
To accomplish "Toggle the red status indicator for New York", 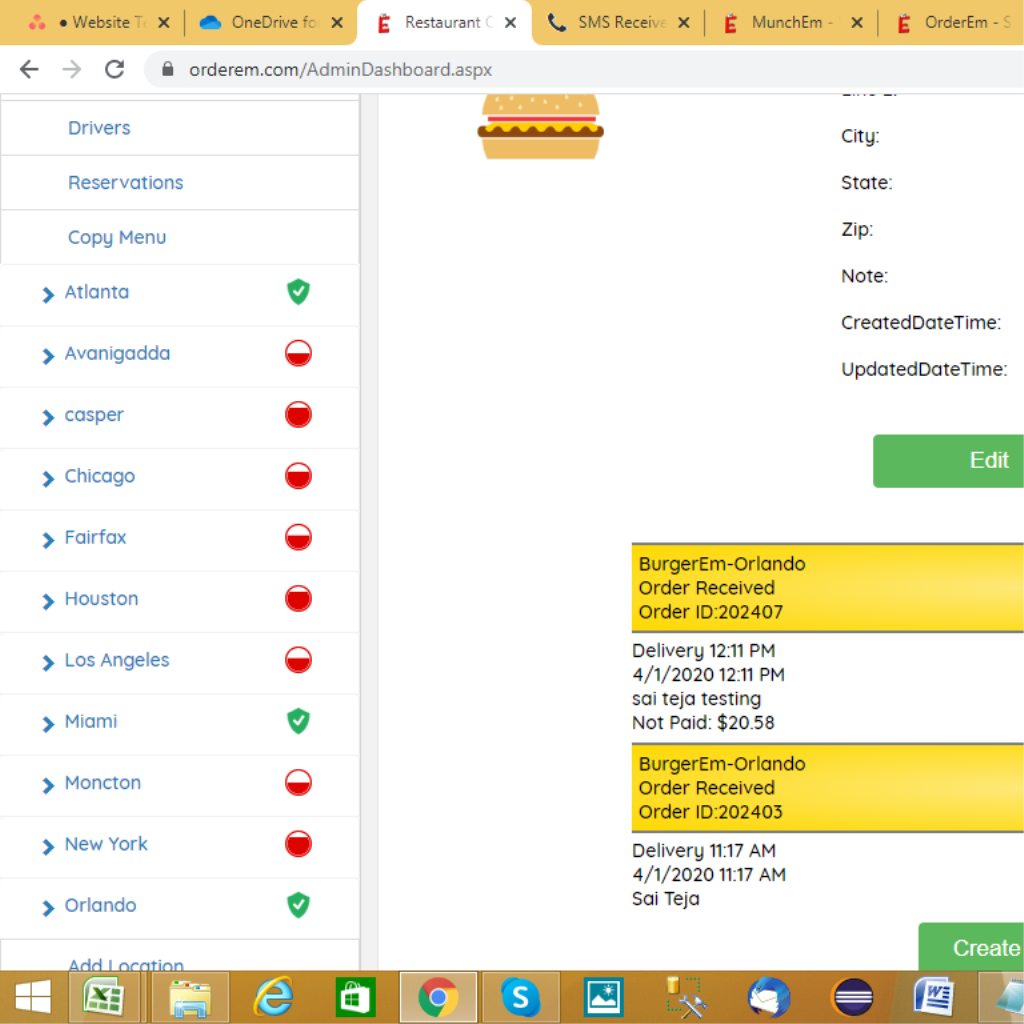I will coord(298,844).
